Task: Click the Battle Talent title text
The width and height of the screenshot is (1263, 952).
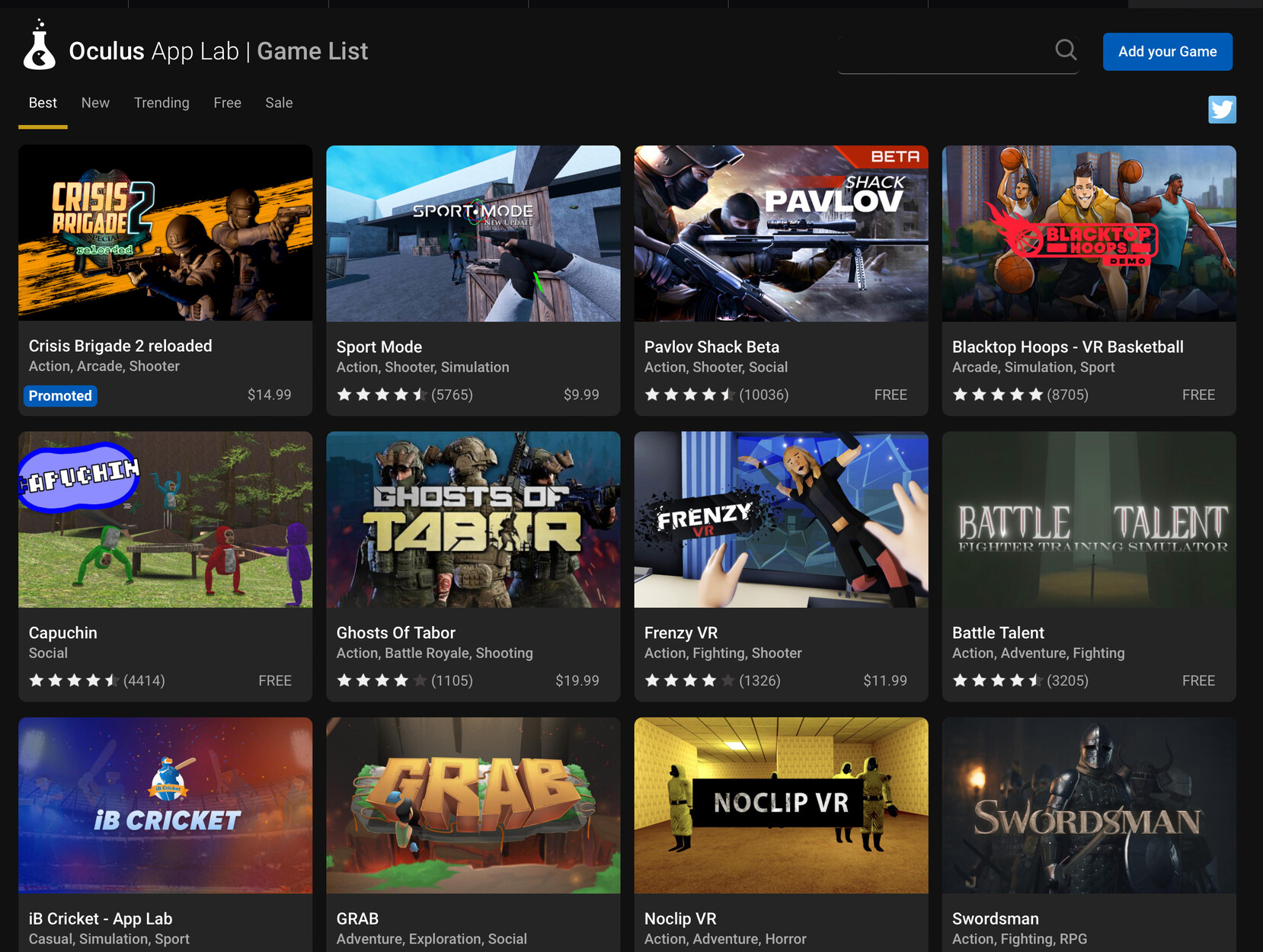Action: pos(998,633)
